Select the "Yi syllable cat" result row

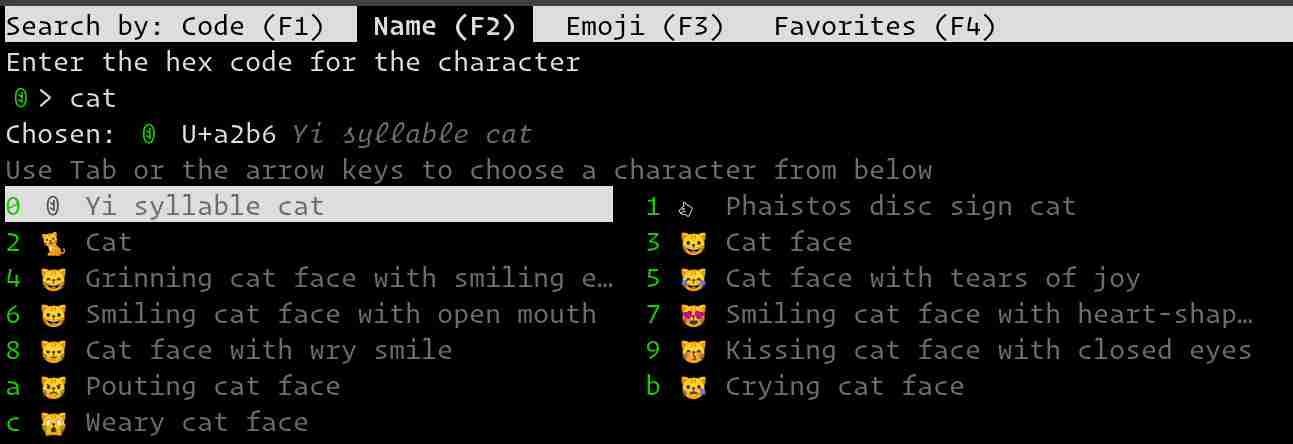click(308, 206)
